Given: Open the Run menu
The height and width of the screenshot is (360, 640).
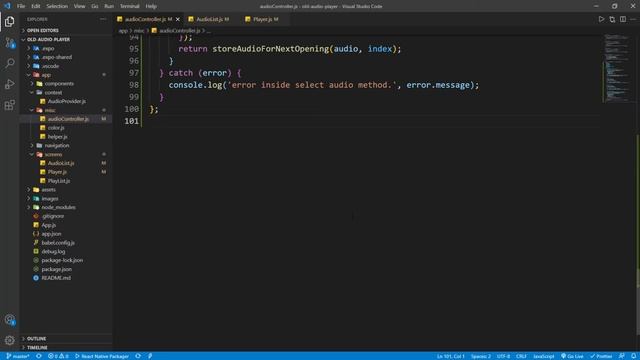Looking at the screenshot, I should (109, 6).
